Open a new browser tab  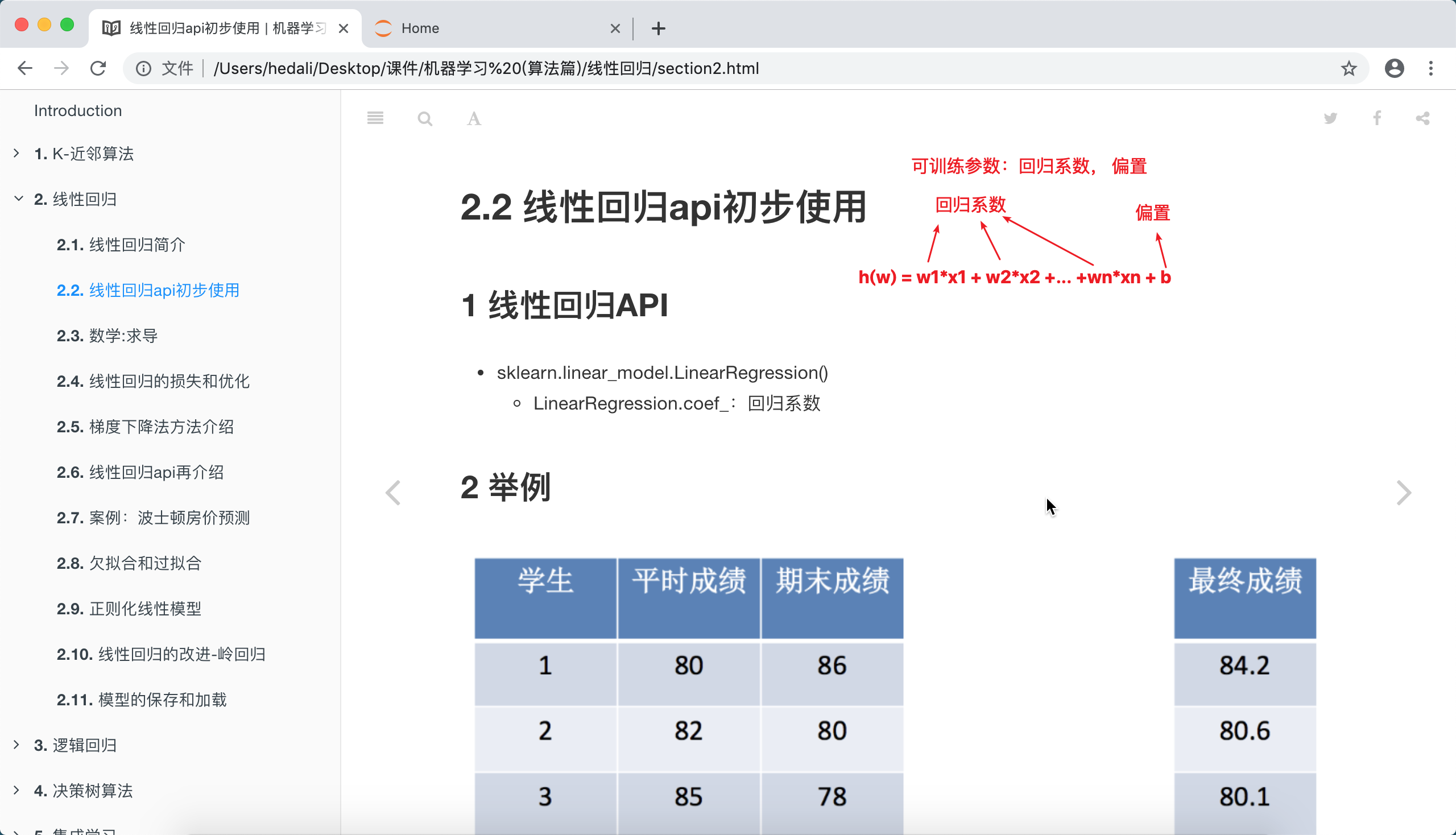658,28
